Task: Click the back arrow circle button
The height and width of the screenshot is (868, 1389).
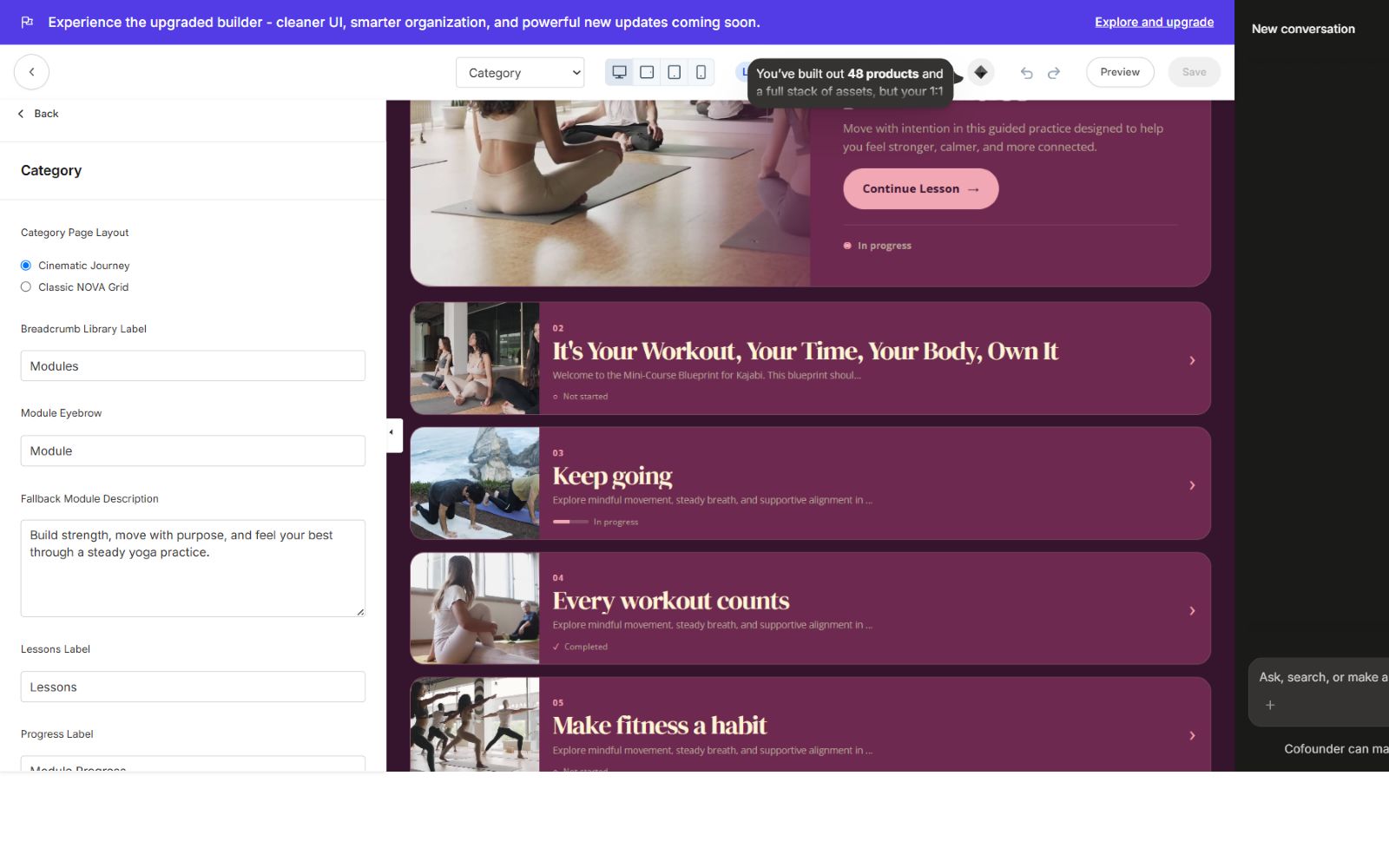Action: tap(31, 72)
